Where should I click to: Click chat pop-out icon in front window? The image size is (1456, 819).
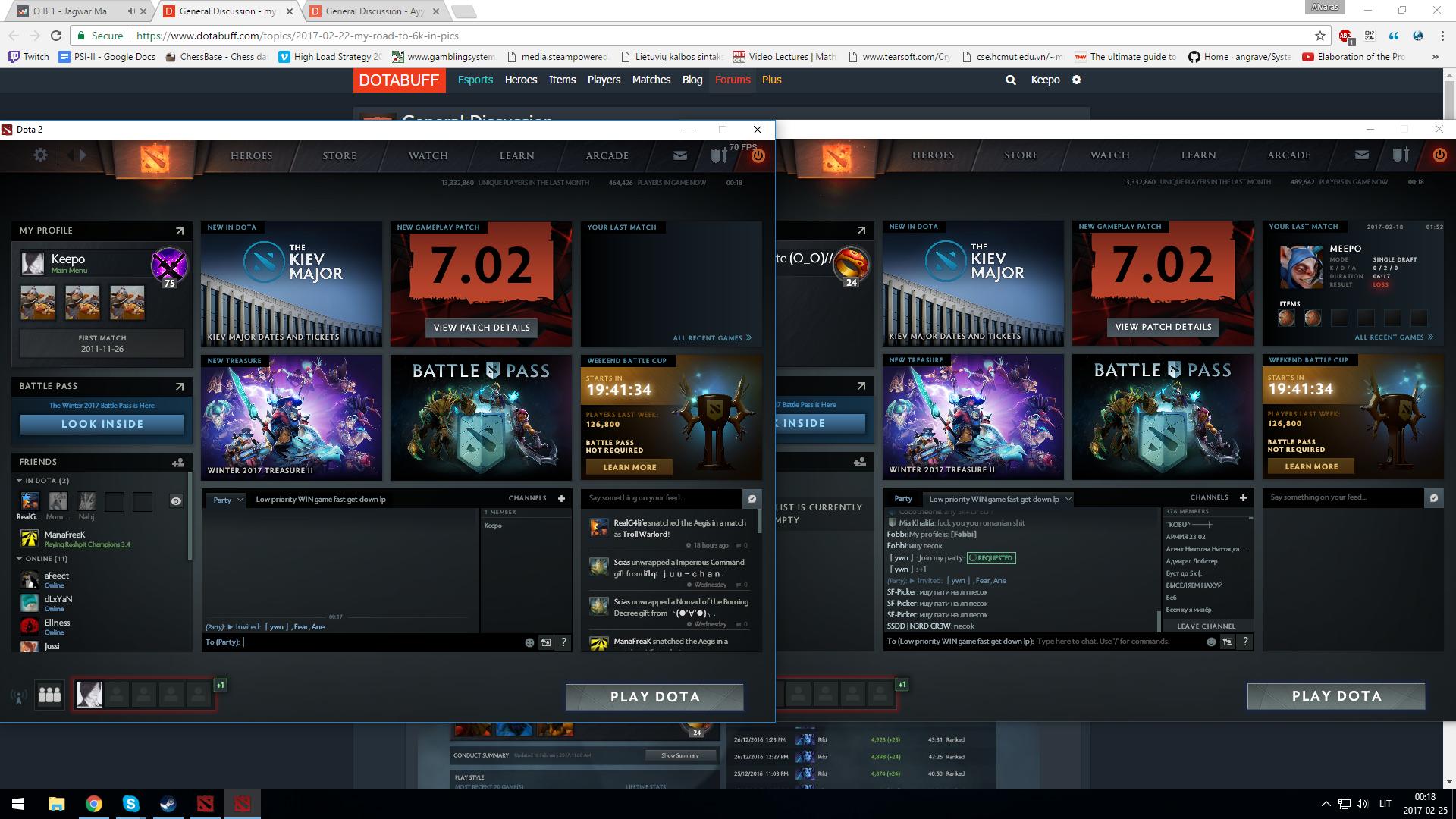tap(546, 642)
